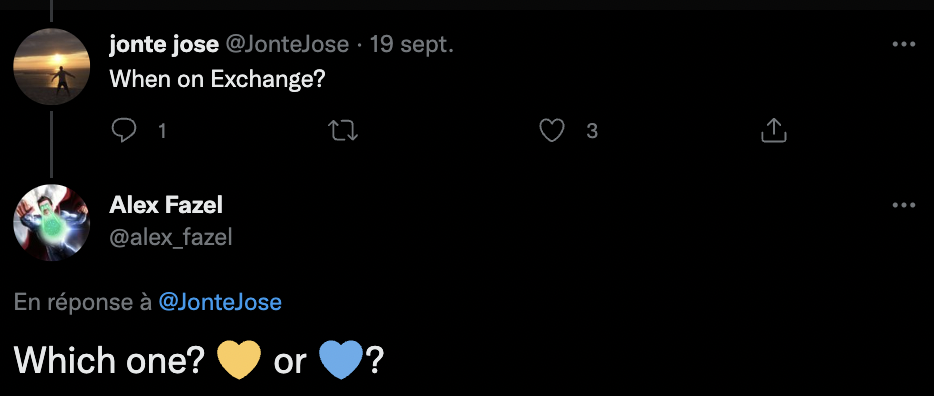Open more options on jonte jose's tweet
934x396 pixels.
point(904,44)
